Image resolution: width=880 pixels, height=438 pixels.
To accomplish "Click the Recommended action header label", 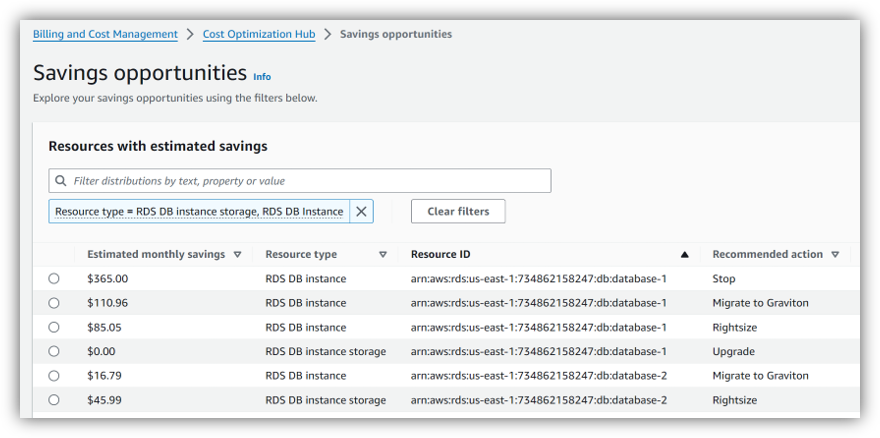I will pyautogui.click(x=768, y=254).
